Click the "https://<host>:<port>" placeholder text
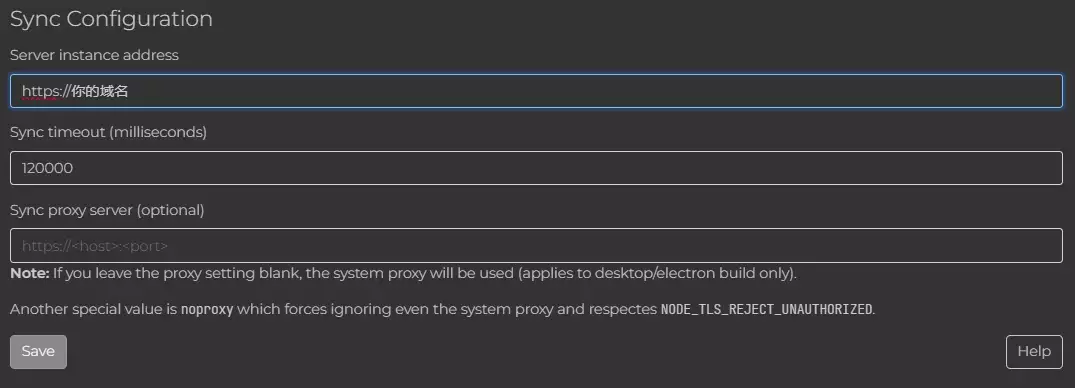The height and width of the screenshot is (388, 1075). (95, 246)
